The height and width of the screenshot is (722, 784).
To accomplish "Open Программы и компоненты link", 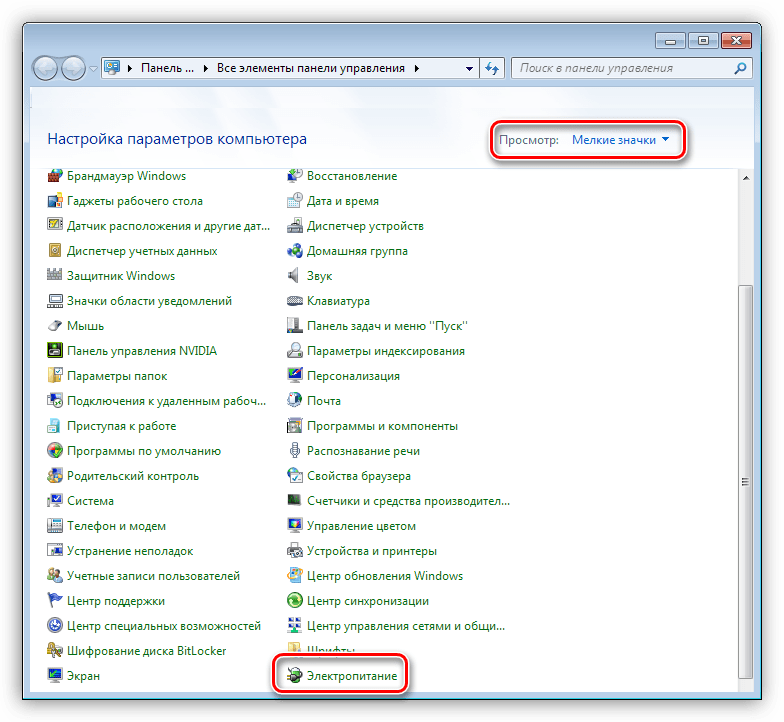I will (x=382, y=426).
